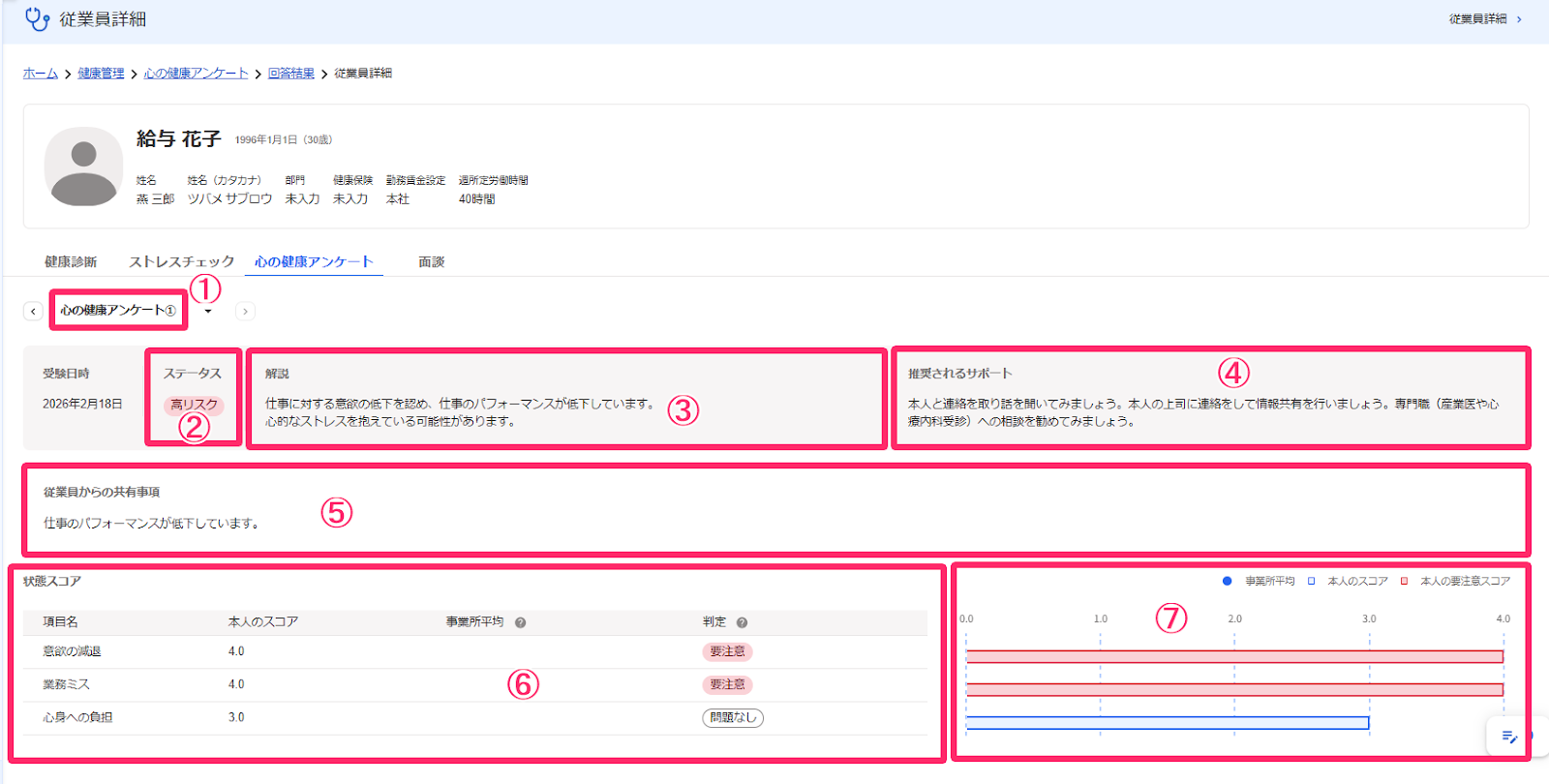
Task: Click the 項目名 column header
Action: [x=60, y=621]
